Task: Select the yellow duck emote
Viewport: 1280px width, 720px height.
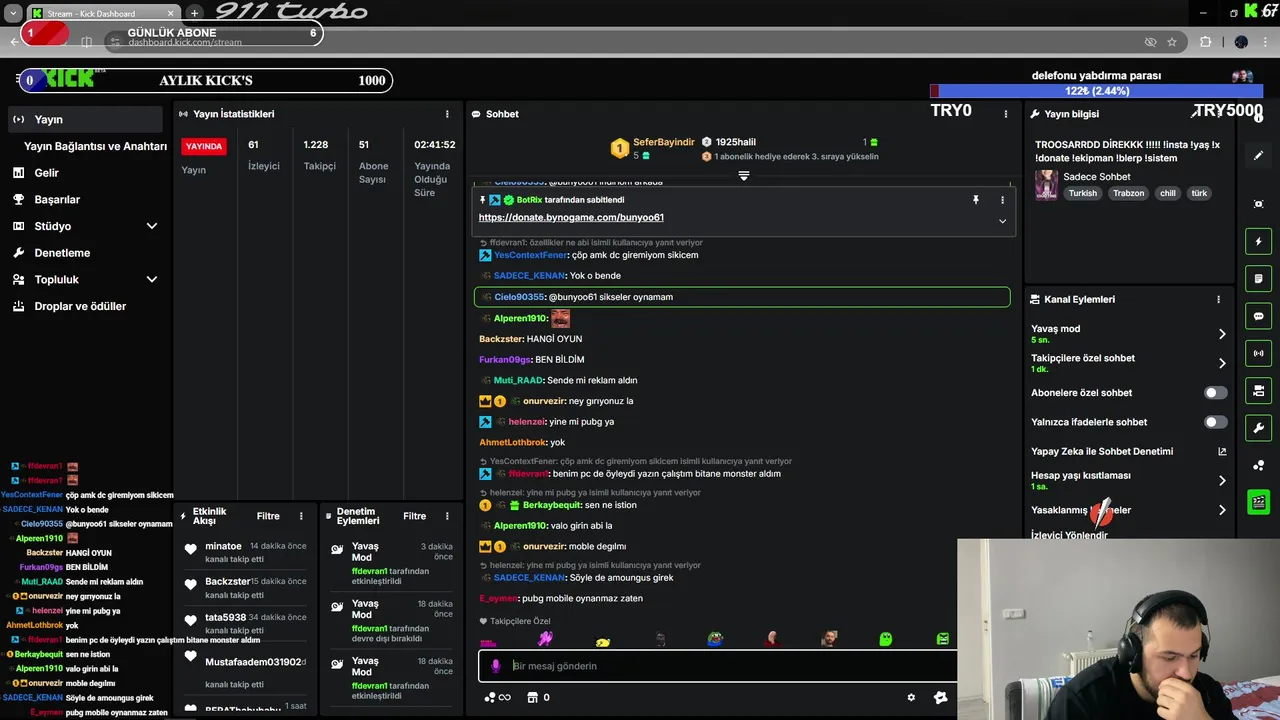Action: point(602,640)
